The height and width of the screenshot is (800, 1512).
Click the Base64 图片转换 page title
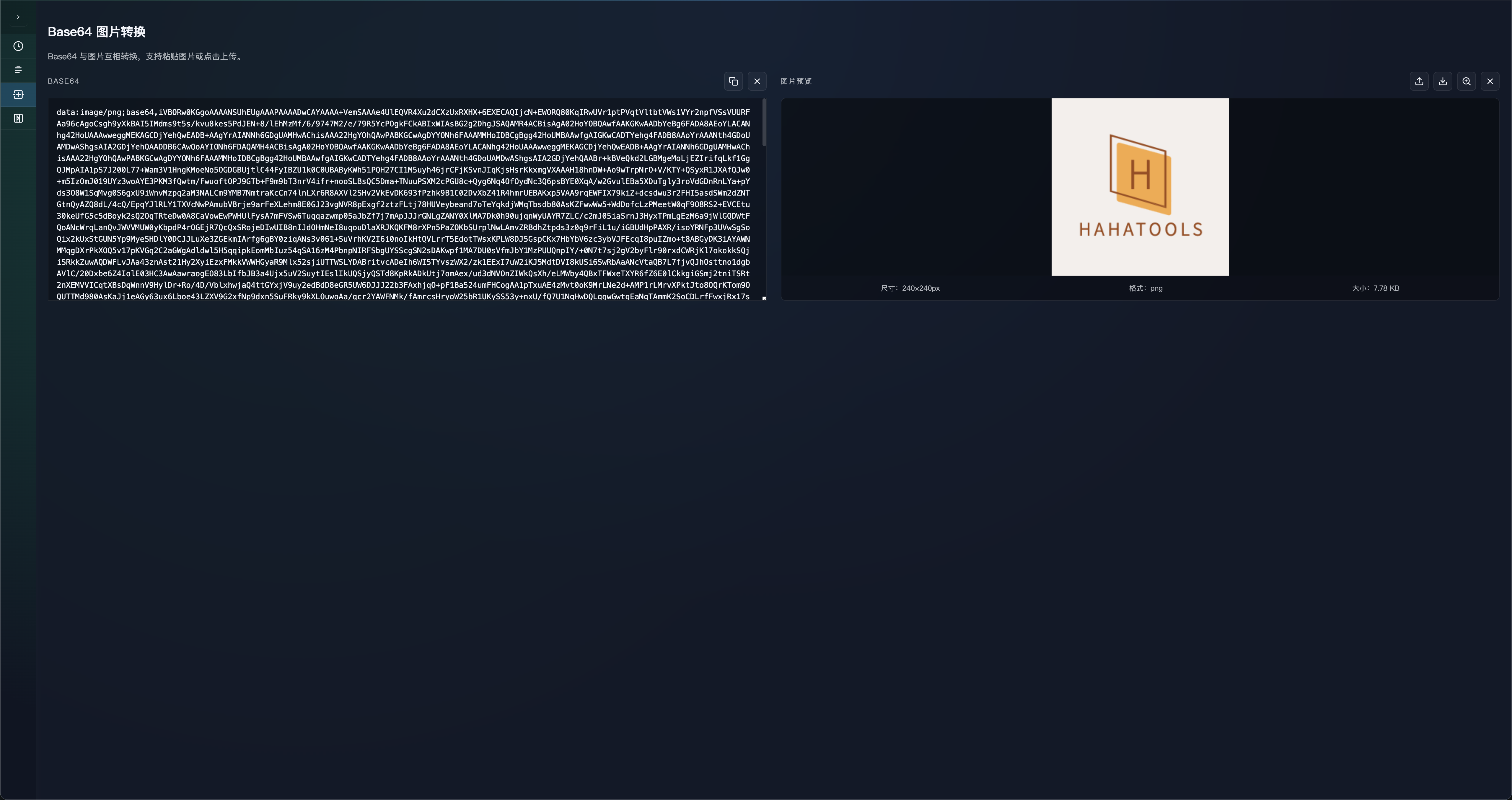pyautogui.click(x=96, y=32)
